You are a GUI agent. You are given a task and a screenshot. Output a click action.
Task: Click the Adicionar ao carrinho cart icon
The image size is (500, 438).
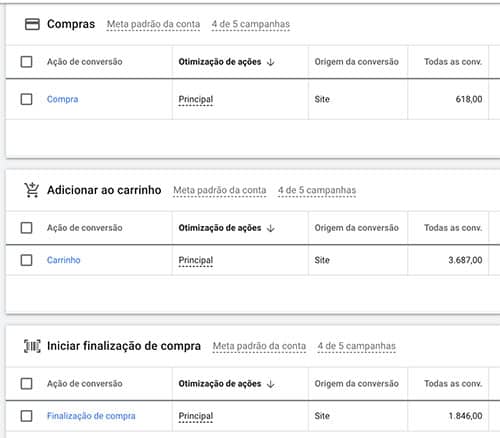pyautogui.click(x=32, y=190)
